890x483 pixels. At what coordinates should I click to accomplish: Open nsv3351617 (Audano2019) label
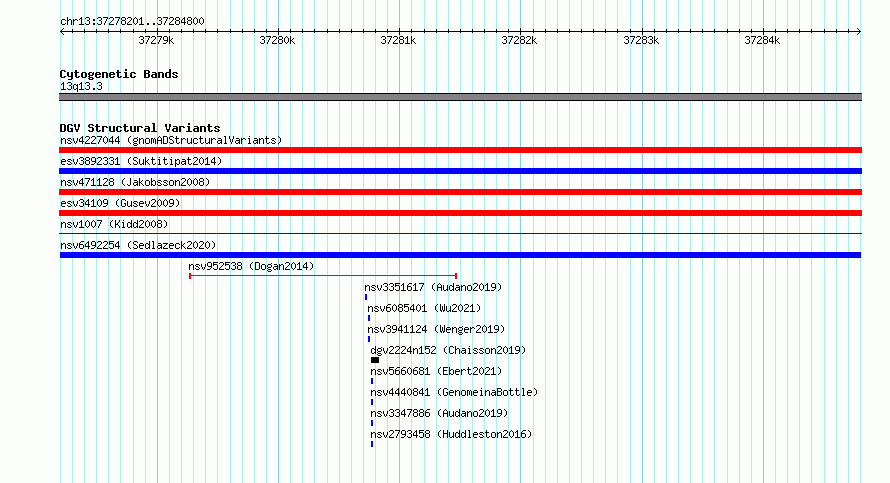(x=433, y=287)
